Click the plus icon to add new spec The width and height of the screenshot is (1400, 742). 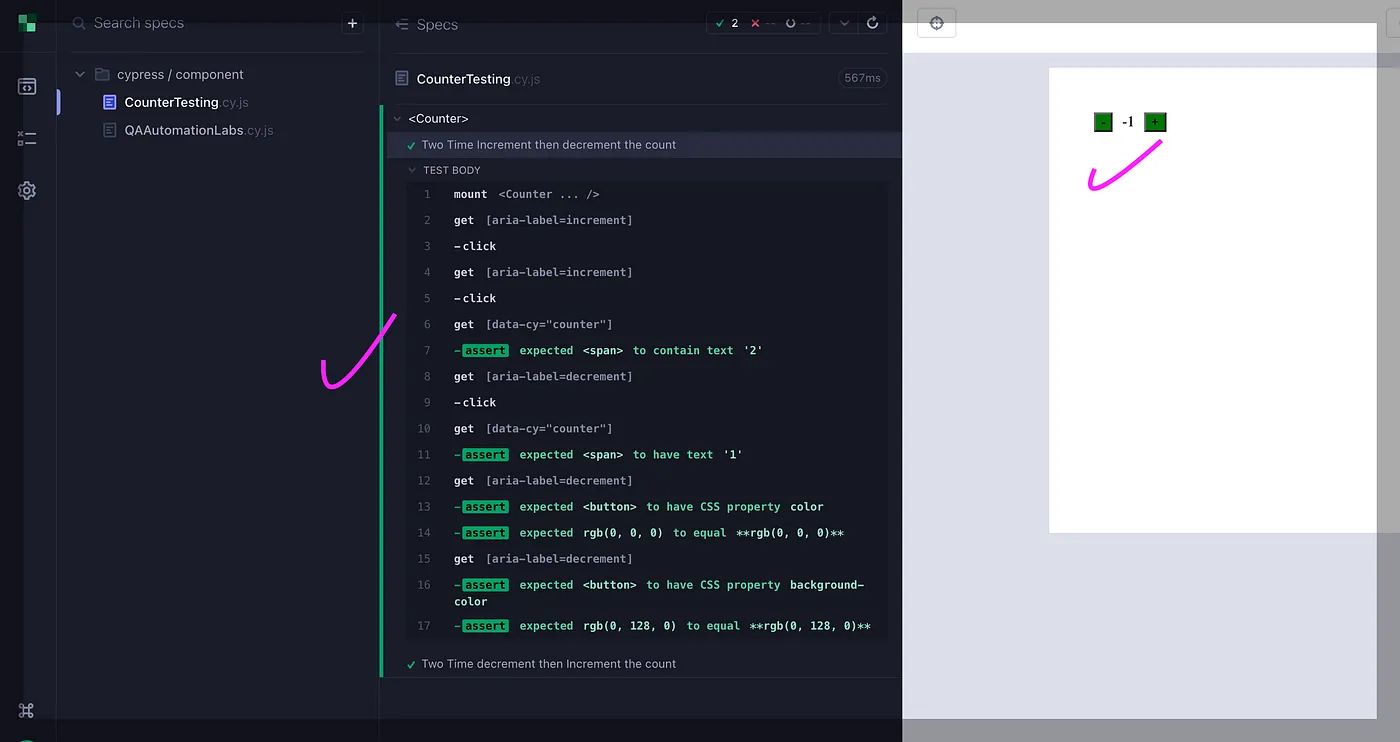coord(352,23)
